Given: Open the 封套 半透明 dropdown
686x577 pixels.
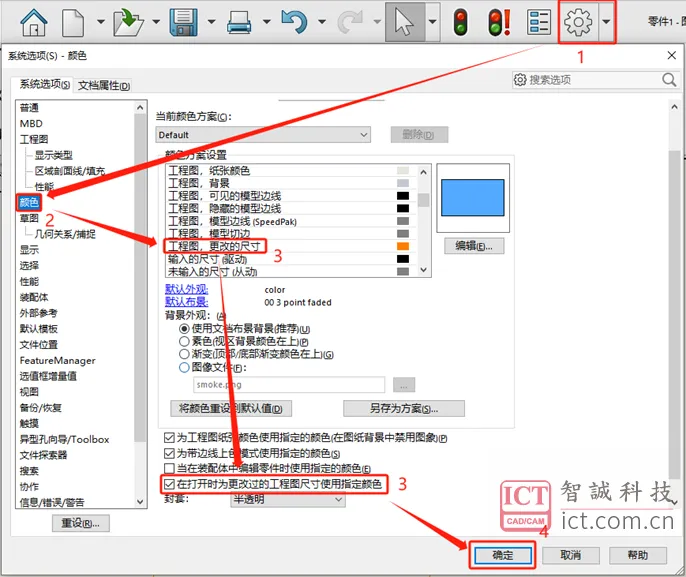Looking at the screenshot, I should point(288,499).
